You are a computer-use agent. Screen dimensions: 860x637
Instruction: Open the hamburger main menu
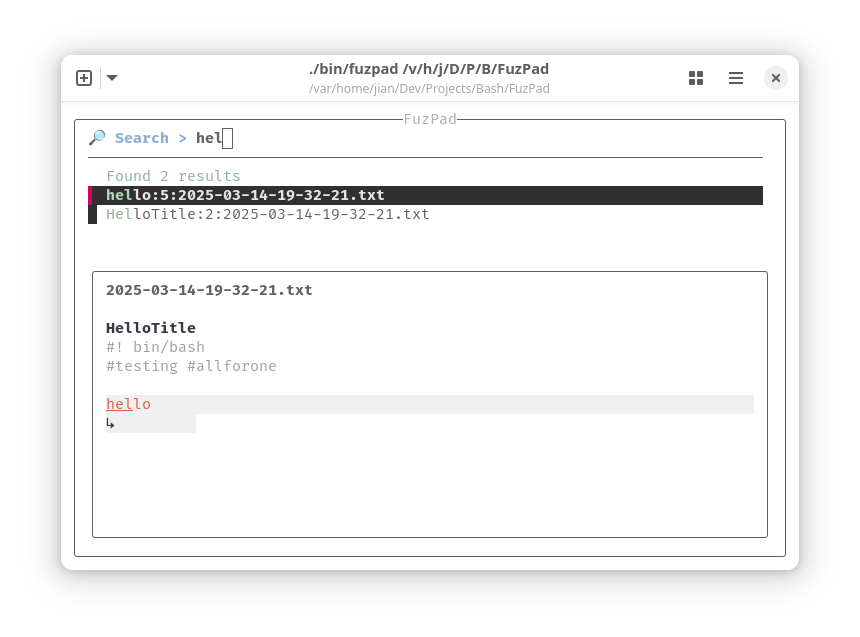[x=736, y=78]
